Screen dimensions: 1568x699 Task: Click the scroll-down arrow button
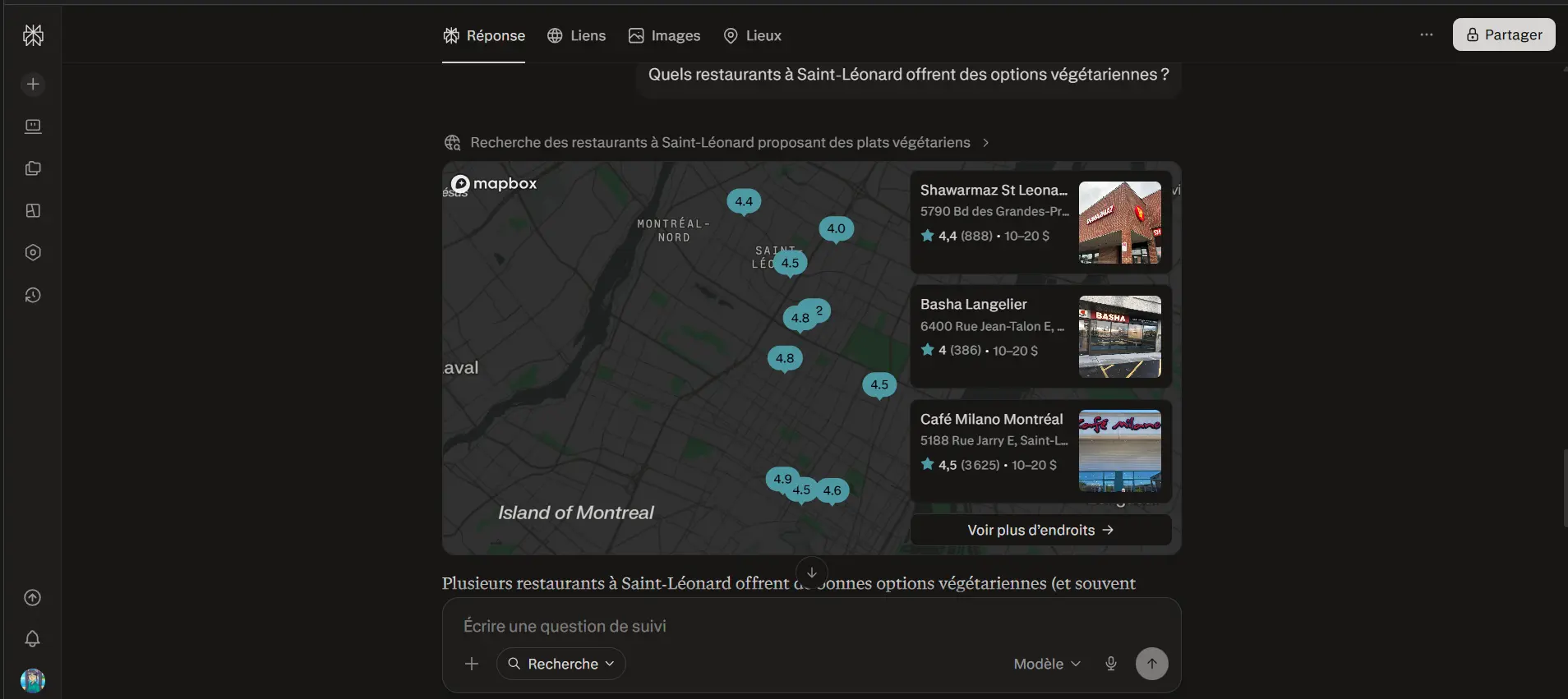click(x=811, y=573)
